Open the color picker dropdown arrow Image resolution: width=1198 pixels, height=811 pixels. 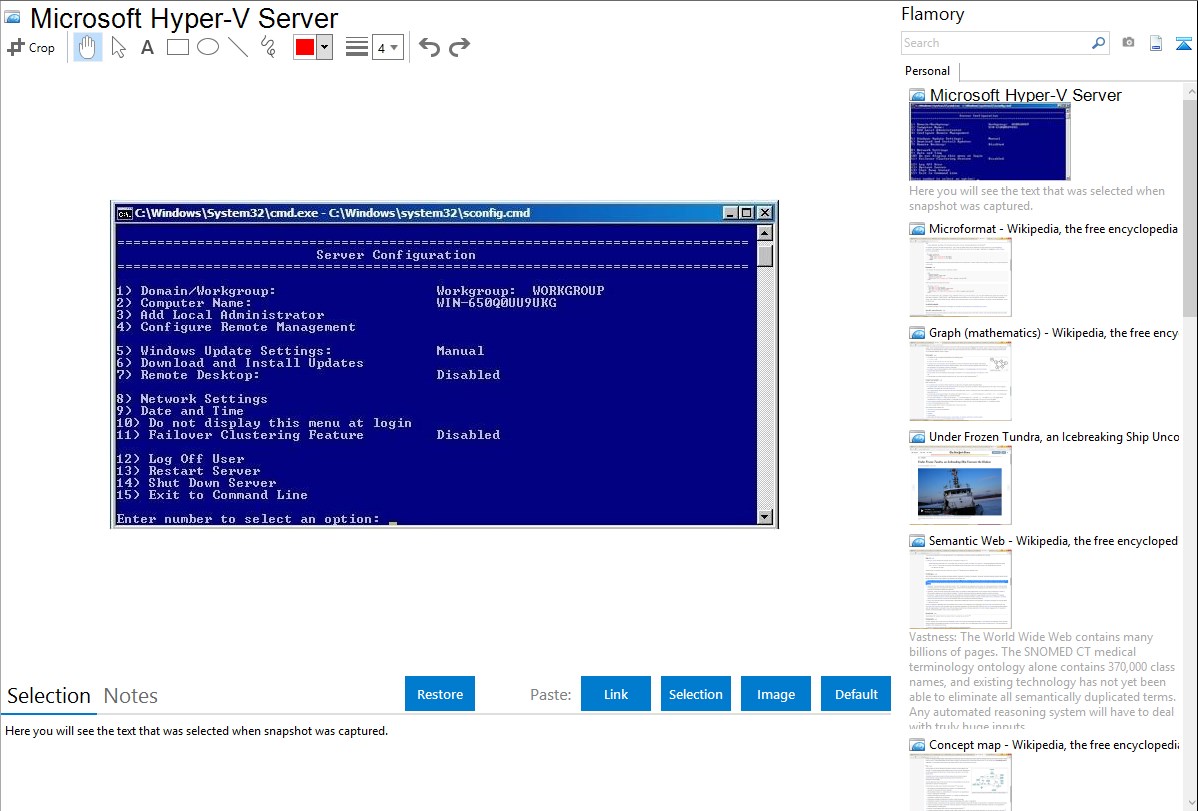pos(324,47)
